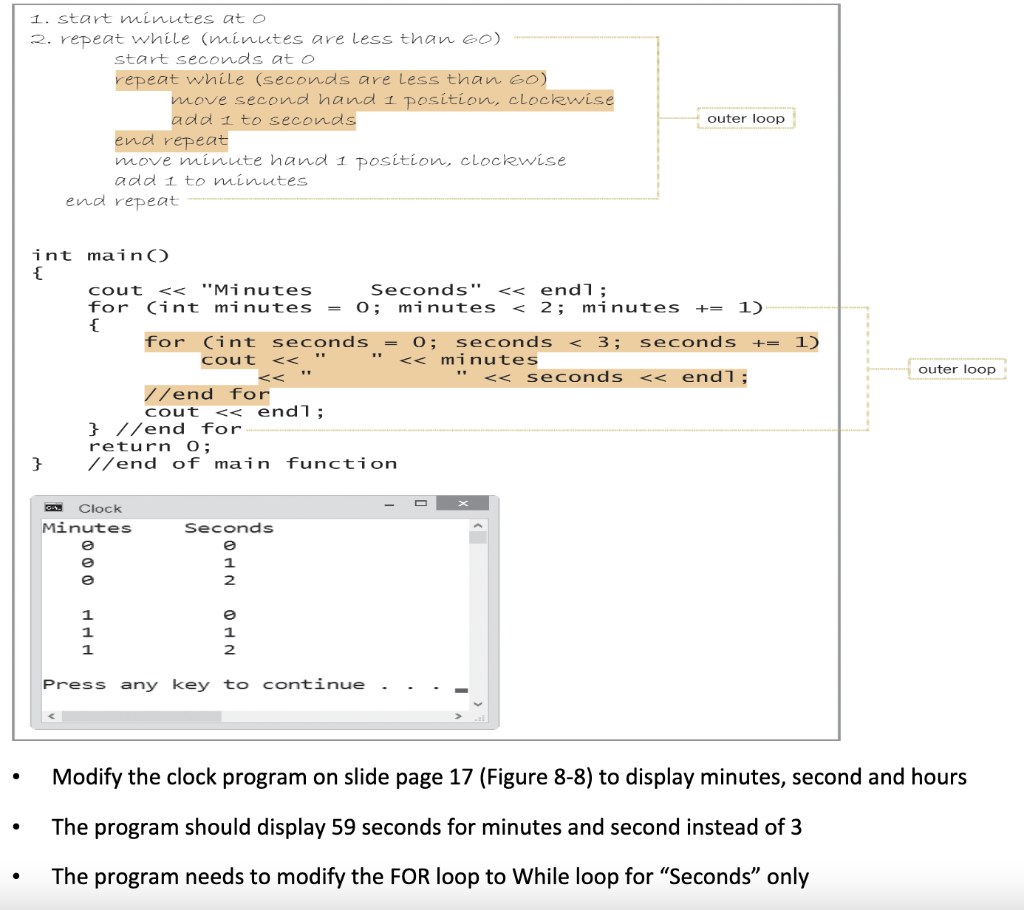
Task: Click the blinking cursor block after continue prompt
Action: coord(462,689)
